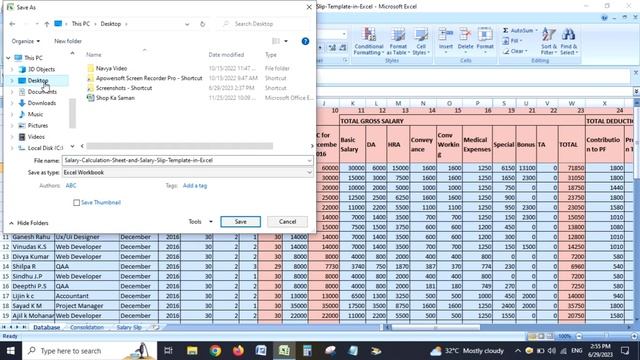
Task: Open the File name history dropdown
Action: point(309,160)
